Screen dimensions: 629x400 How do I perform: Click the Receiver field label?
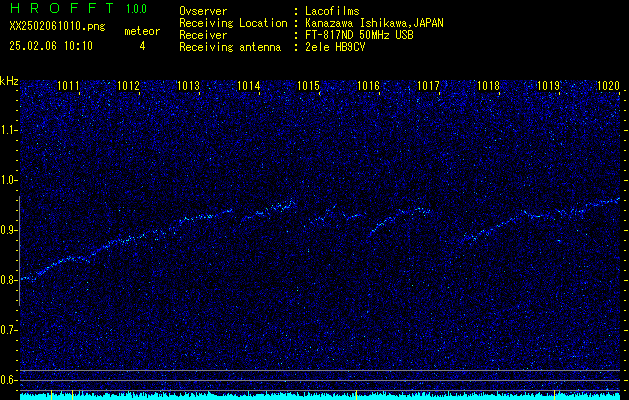click(x=203, y=35)
